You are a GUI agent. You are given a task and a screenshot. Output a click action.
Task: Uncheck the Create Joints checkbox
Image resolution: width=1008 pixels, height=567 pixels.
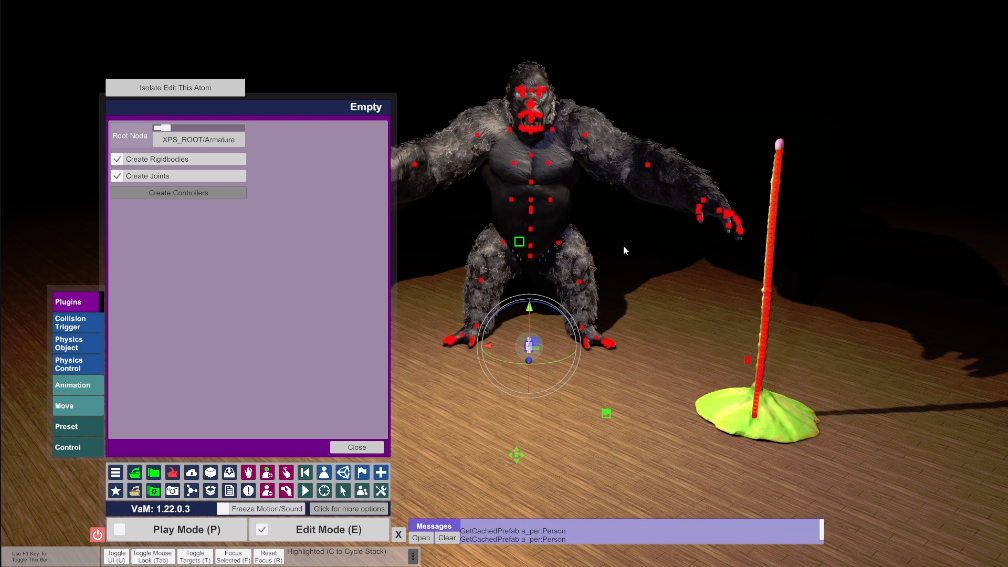click(117, 176)
